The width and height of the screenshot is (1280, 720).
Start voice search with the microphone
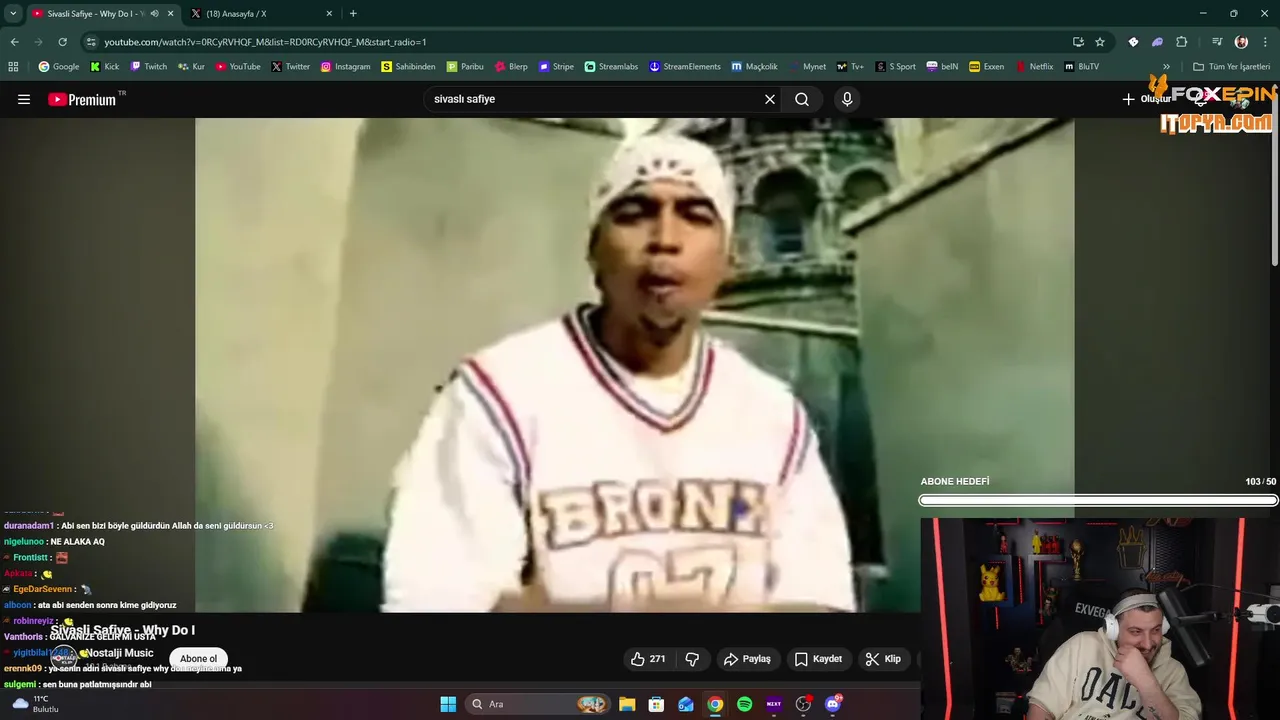coord(847,99)
